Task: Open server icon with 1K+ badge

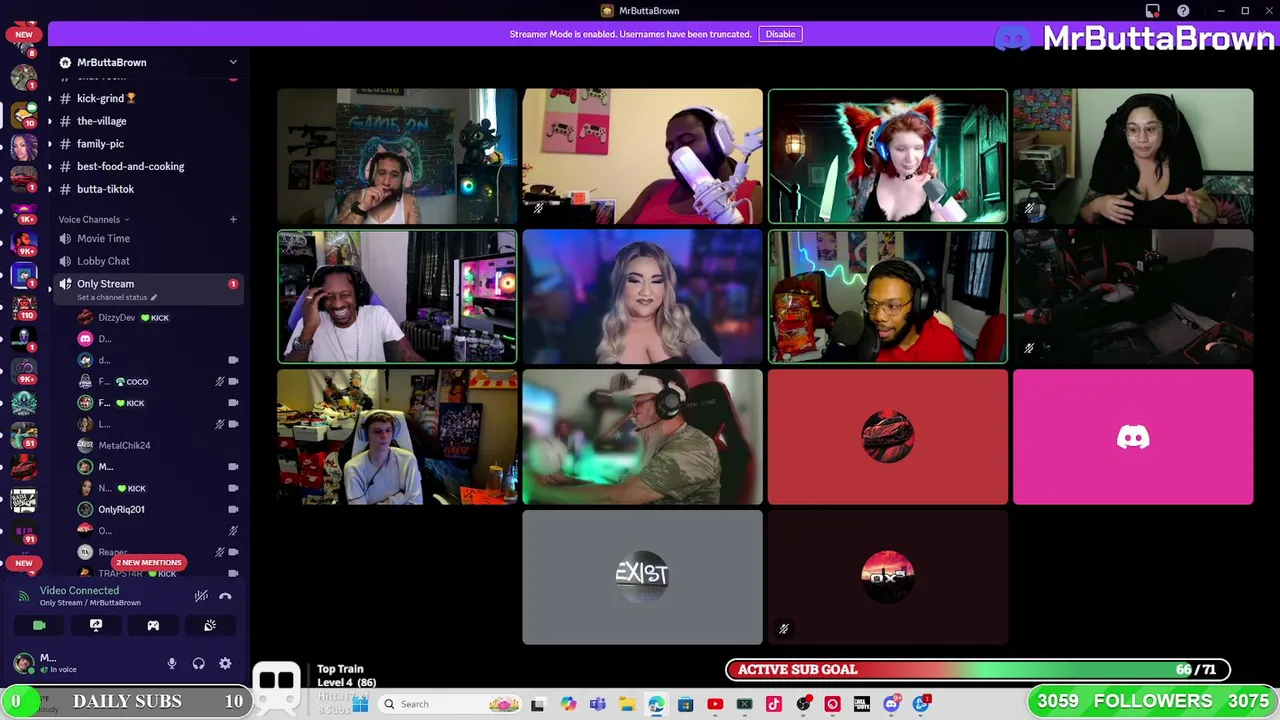Action: (24, 211)
